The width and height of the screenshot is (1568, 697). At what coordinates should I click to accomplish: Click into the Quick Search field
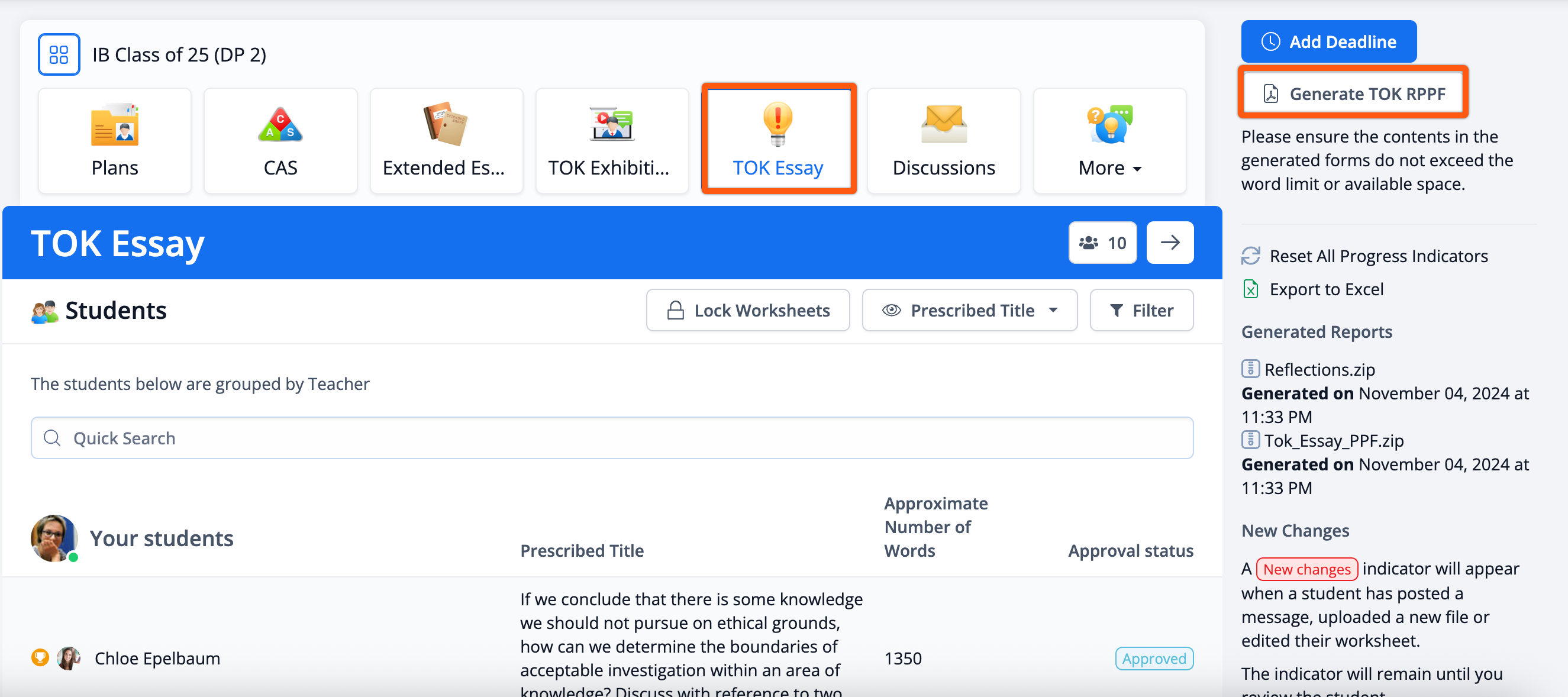611,438
